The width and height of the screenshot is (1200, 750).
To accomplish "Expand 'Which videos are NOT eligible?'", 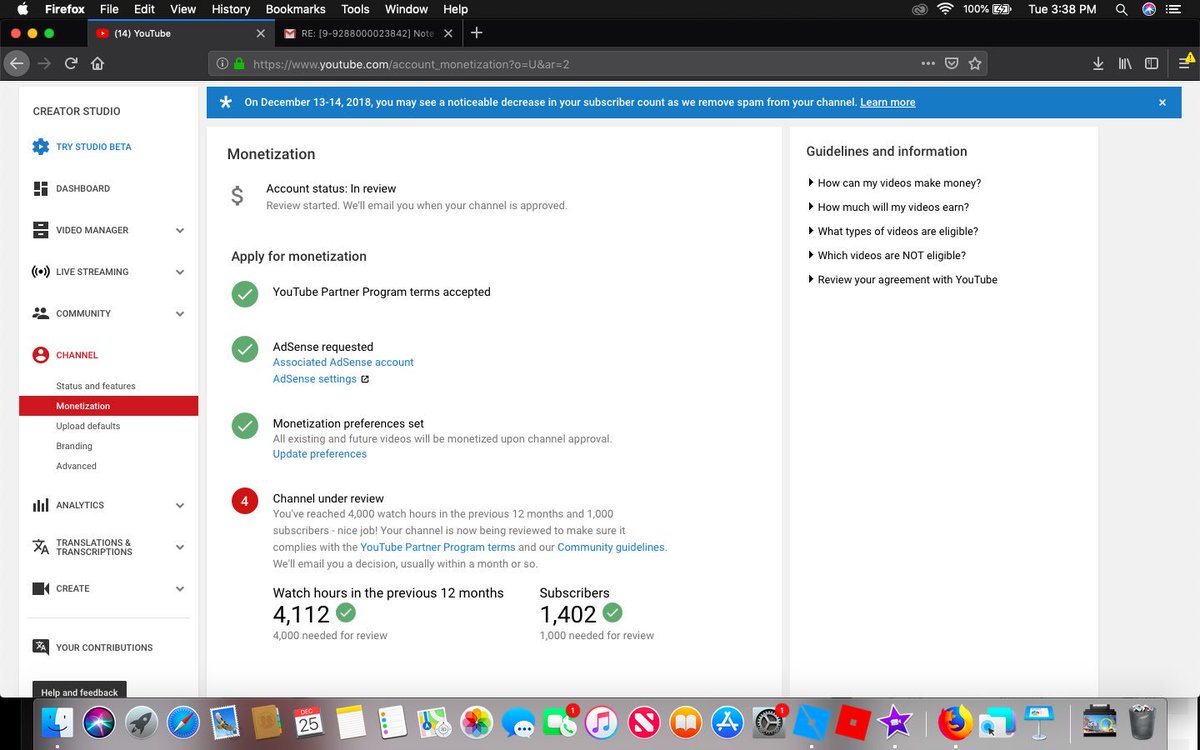I will (x=886, y=255).
